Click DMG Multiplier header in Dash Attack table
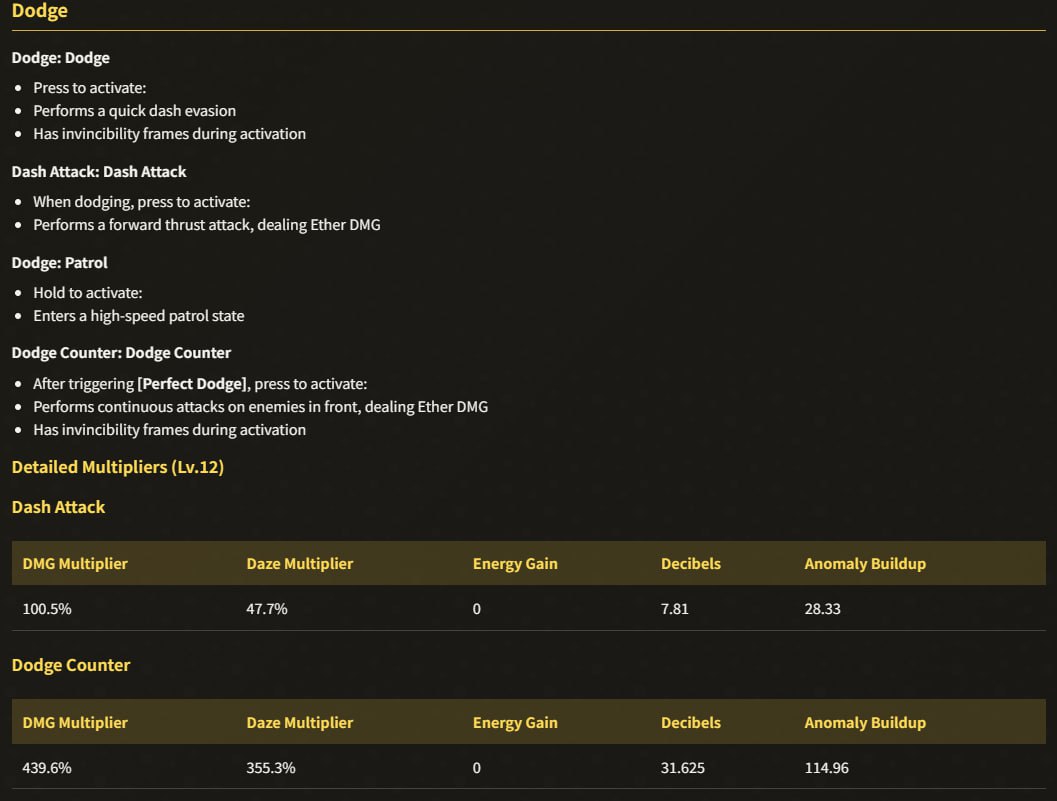Viewport: 1057px width, 801px height. point(75,564)
